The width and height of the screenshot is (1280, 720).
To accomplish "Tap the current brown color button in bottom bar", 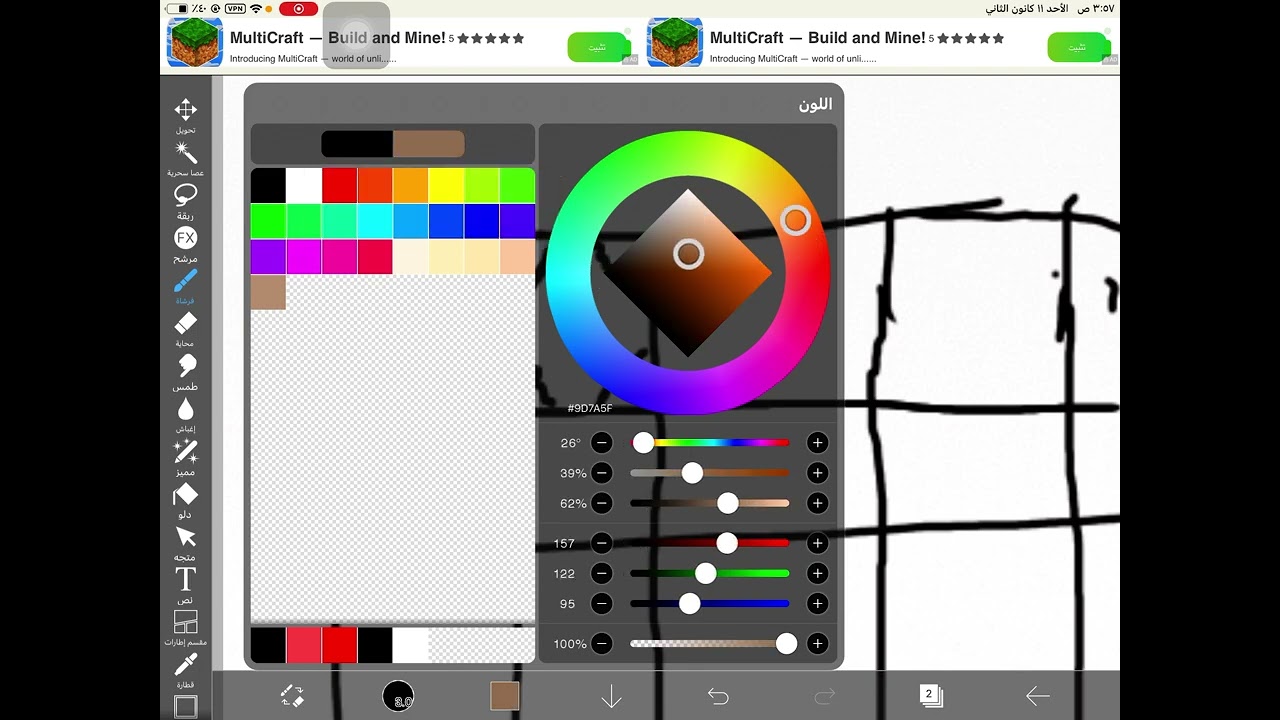I will pyautogui.click(x=505, y=696).
